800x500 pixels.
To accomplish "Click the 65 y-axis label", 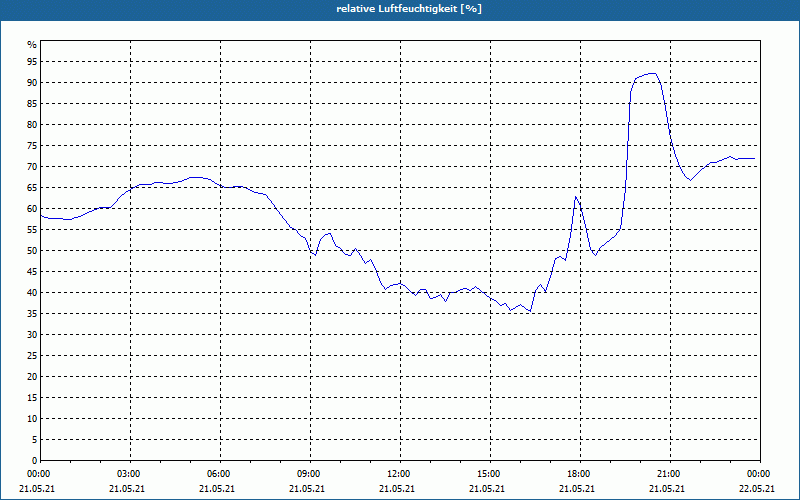I will coord(32,188).
